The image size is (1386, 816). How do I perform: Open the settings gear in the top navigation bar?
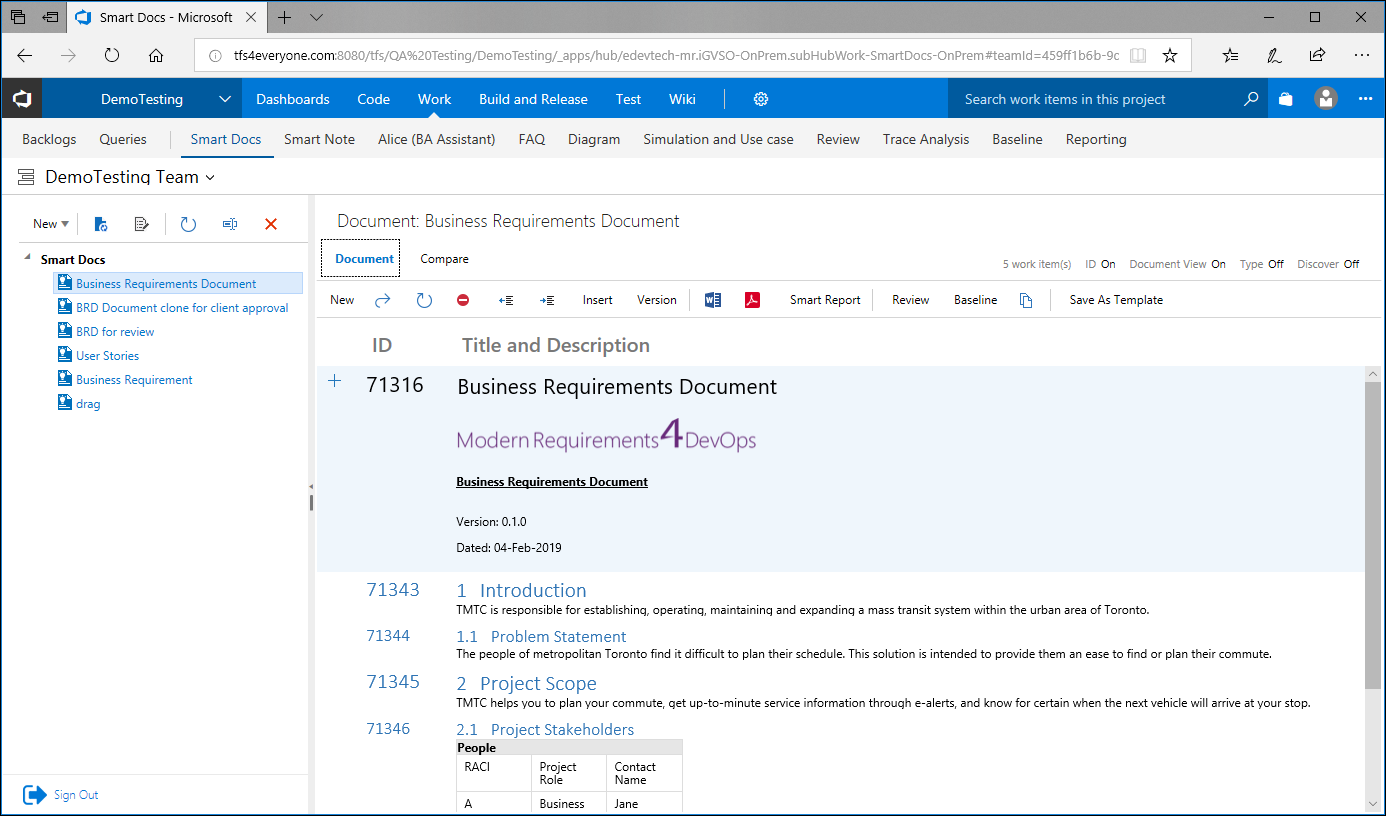pos(761,99)
